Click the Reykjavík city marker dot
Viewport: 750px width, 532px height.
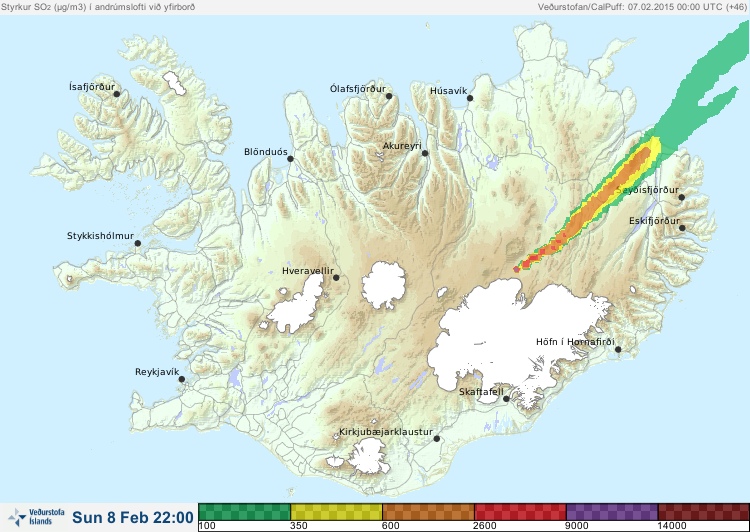[x=182, y=379]
